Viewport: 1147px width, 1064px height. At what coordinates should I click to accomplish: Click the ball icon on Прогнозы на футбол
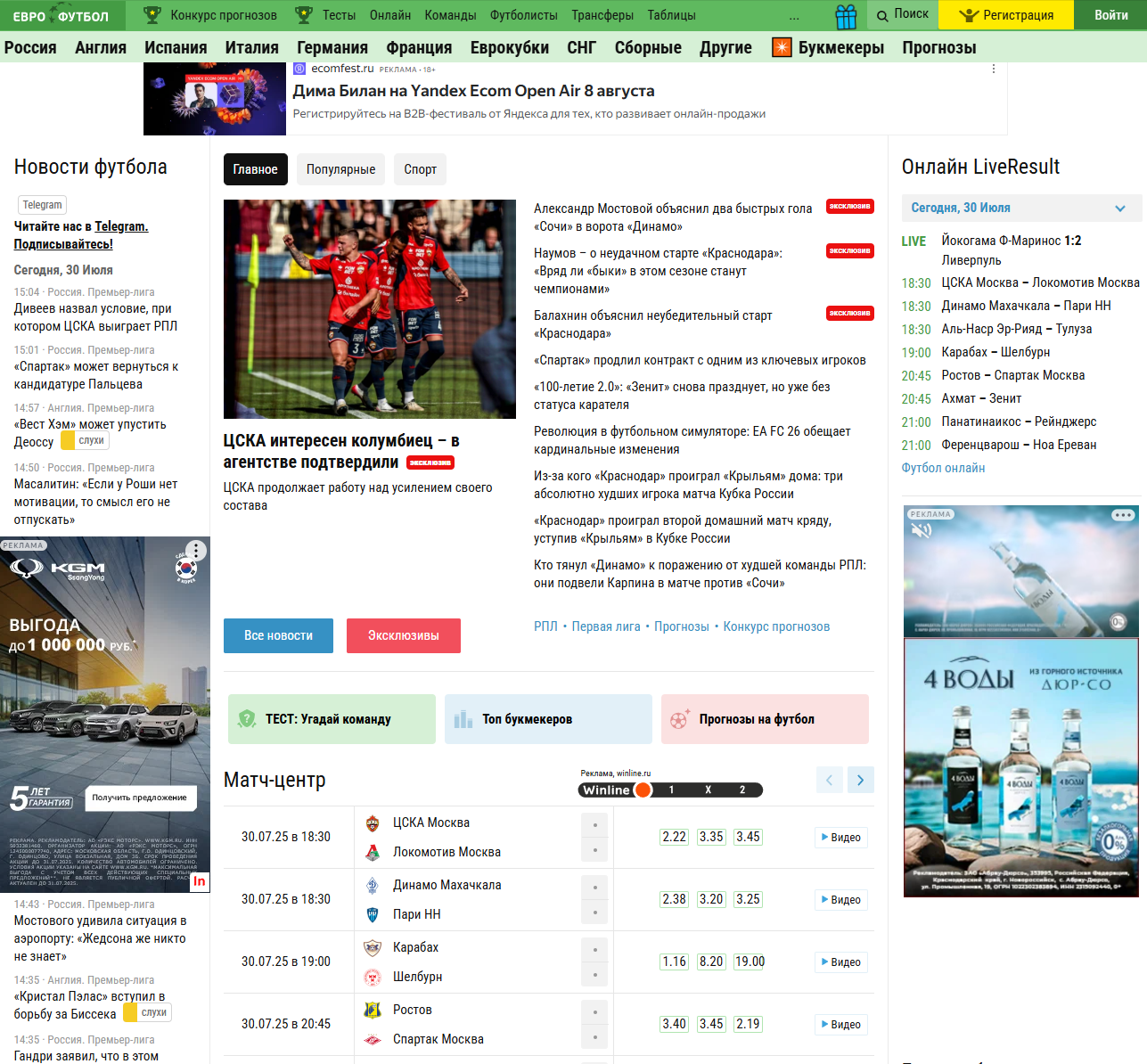coord(680,719)
